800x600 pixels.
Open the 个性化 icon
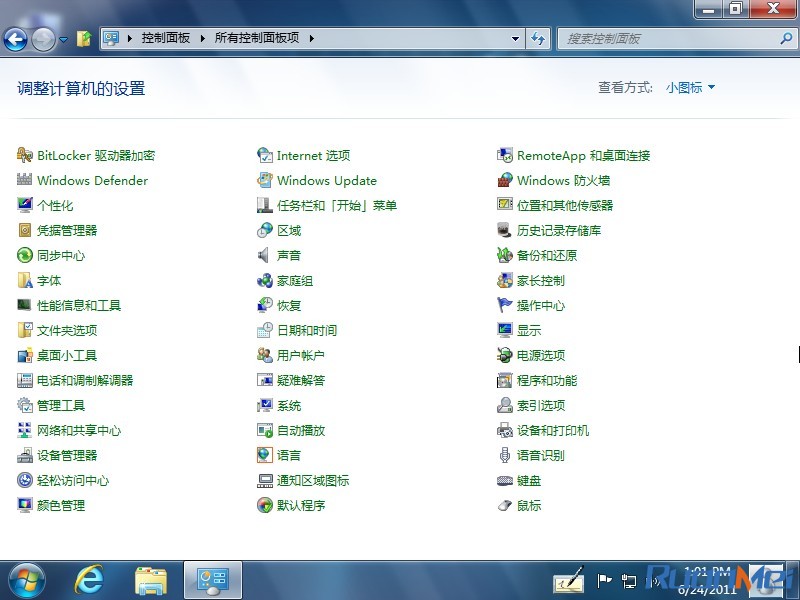[x=24, y=205]
